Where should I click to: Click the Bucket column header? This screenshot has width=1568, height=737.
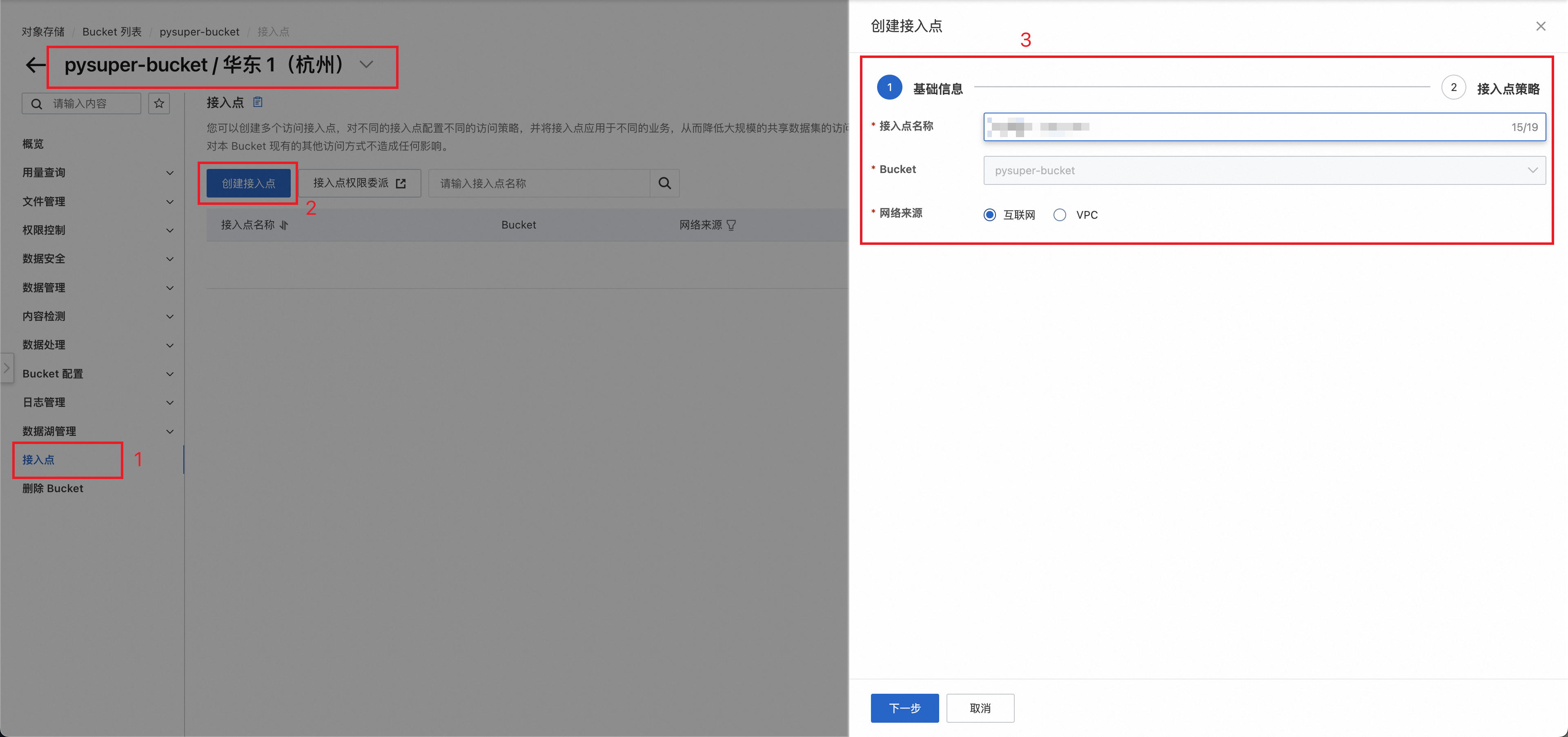click(519, 225)
